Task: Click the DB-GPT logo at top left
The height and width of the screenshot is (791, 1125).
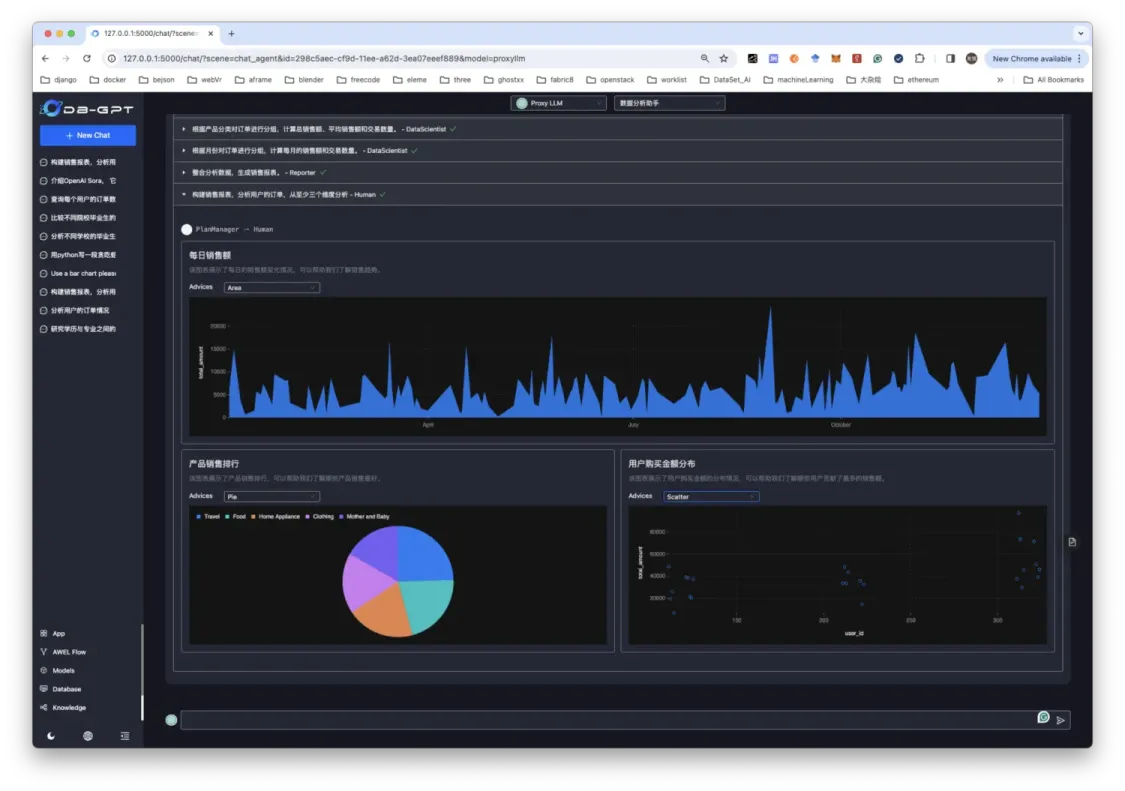Action: point(85,110)
